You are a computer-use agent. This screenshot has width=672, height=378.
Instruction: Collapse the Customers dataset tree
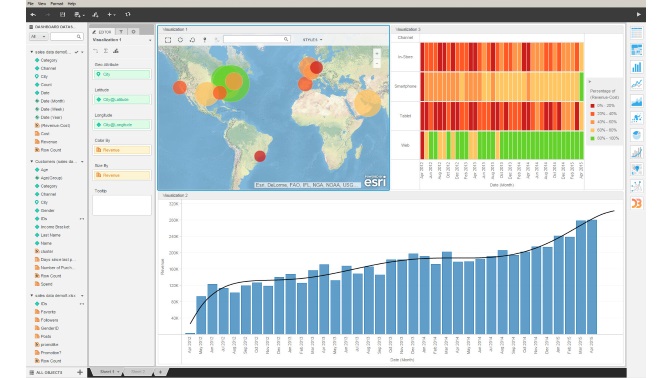point(32,162)
